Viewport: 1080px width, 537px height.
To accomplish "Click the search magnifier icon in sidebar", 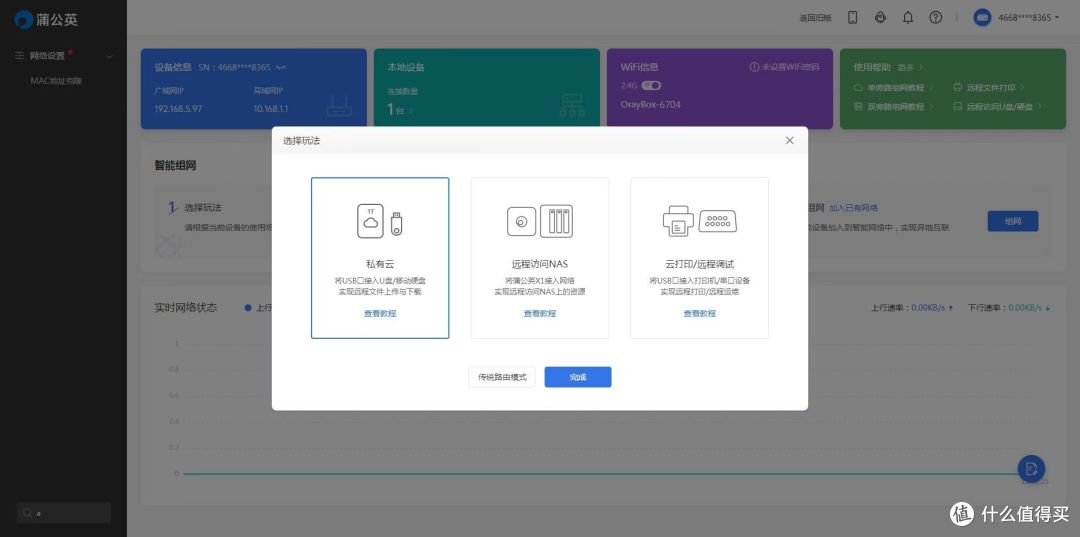I will (27, 513).
